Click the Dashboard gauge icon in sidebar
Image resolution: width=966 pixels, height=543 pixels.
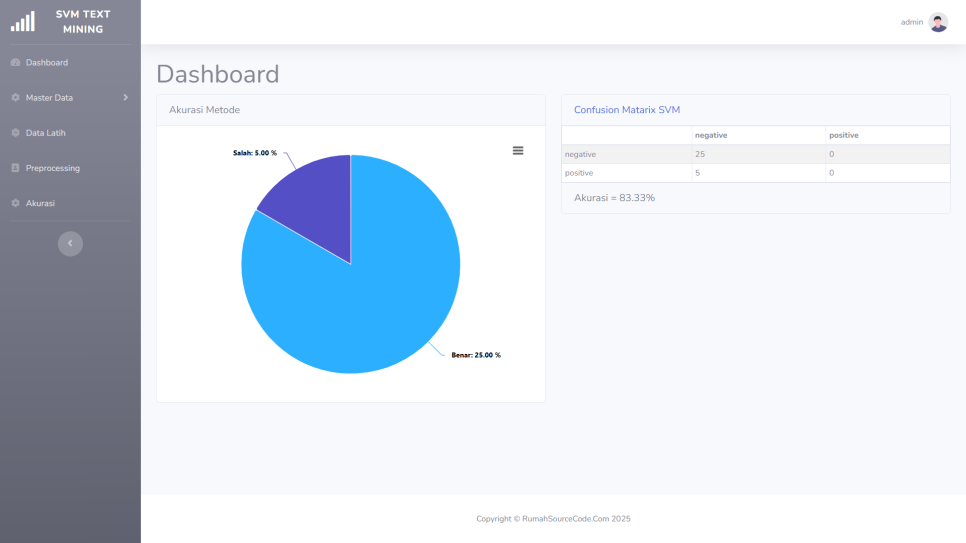tap(15, 63)
